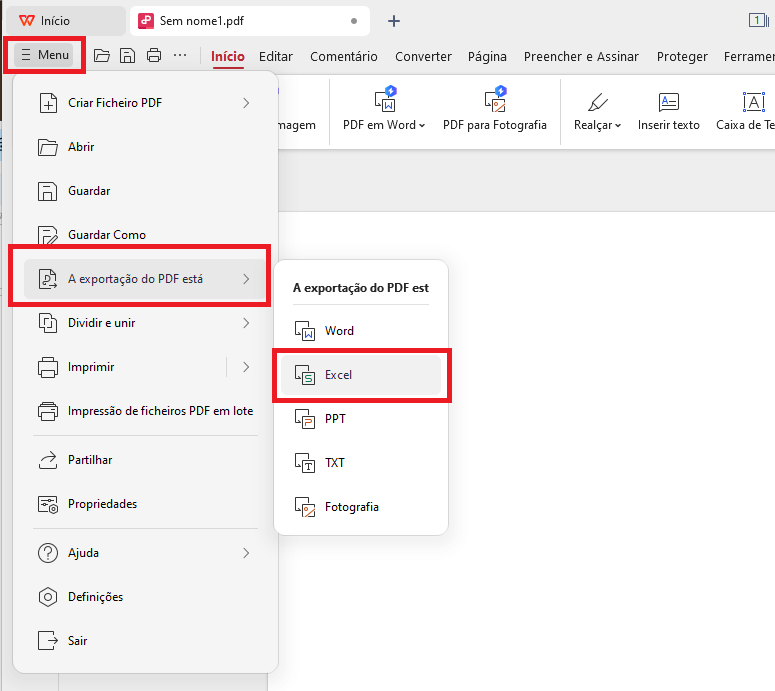The height and width of the screenshot is (691, 775).
Task: Choose Sair to exit
Action: (145, 641)
